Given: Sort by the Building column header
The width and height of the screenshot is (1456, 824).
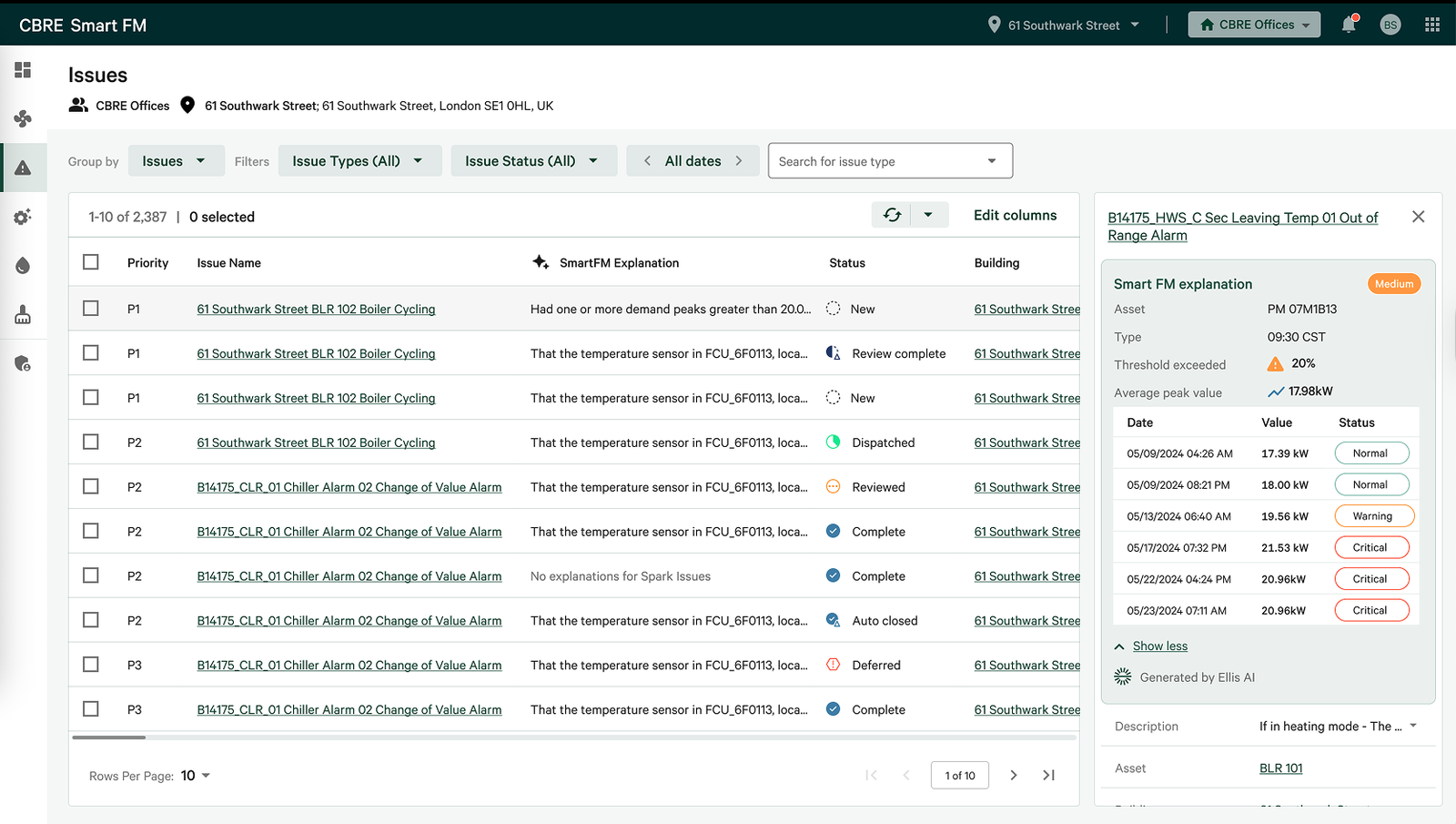Looking at the screenshot, I should pyautogui.click(x=996, y=262).
